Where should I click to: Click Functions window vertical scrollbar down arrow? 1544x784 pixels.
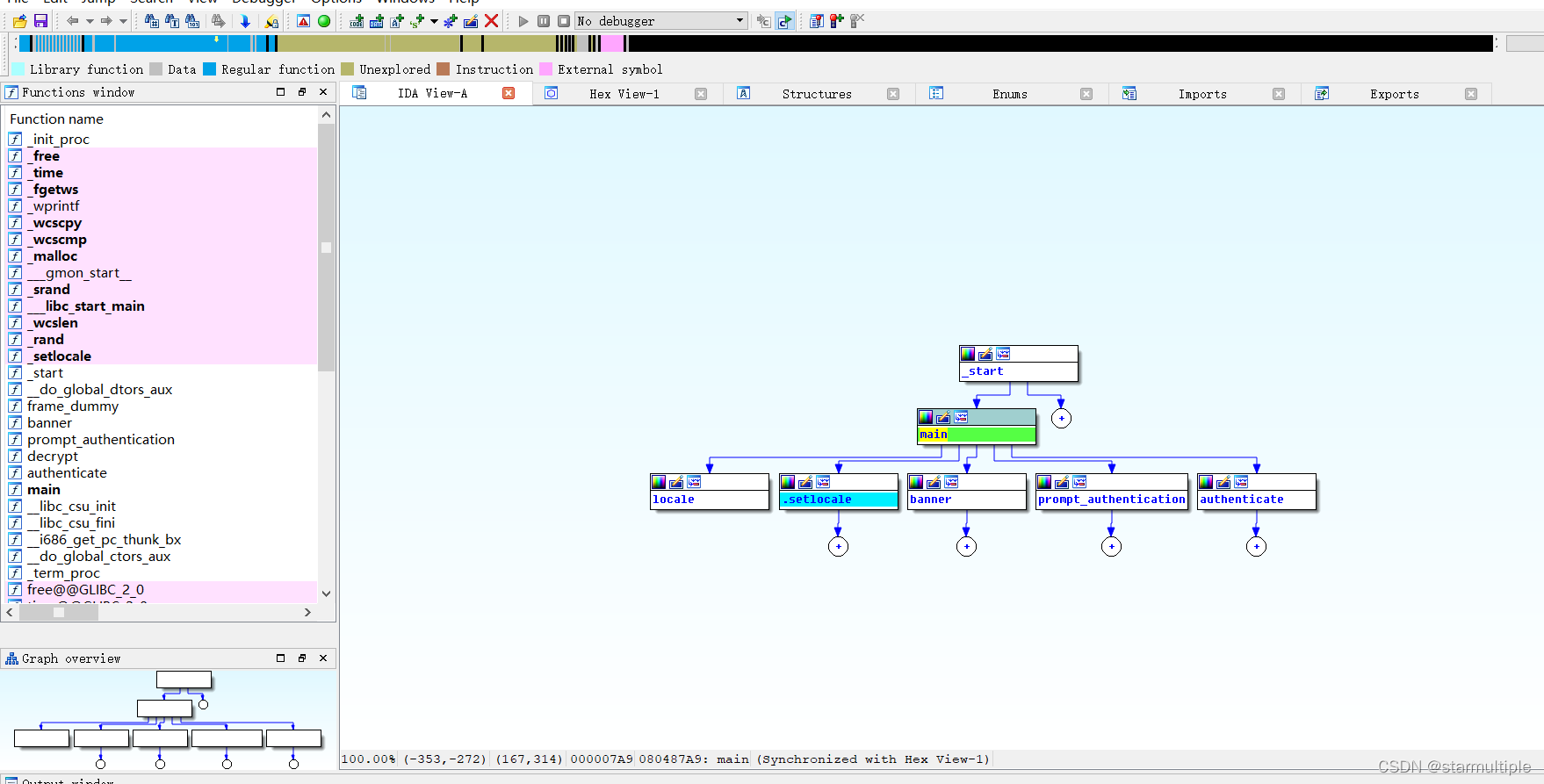tap(327, 593)
